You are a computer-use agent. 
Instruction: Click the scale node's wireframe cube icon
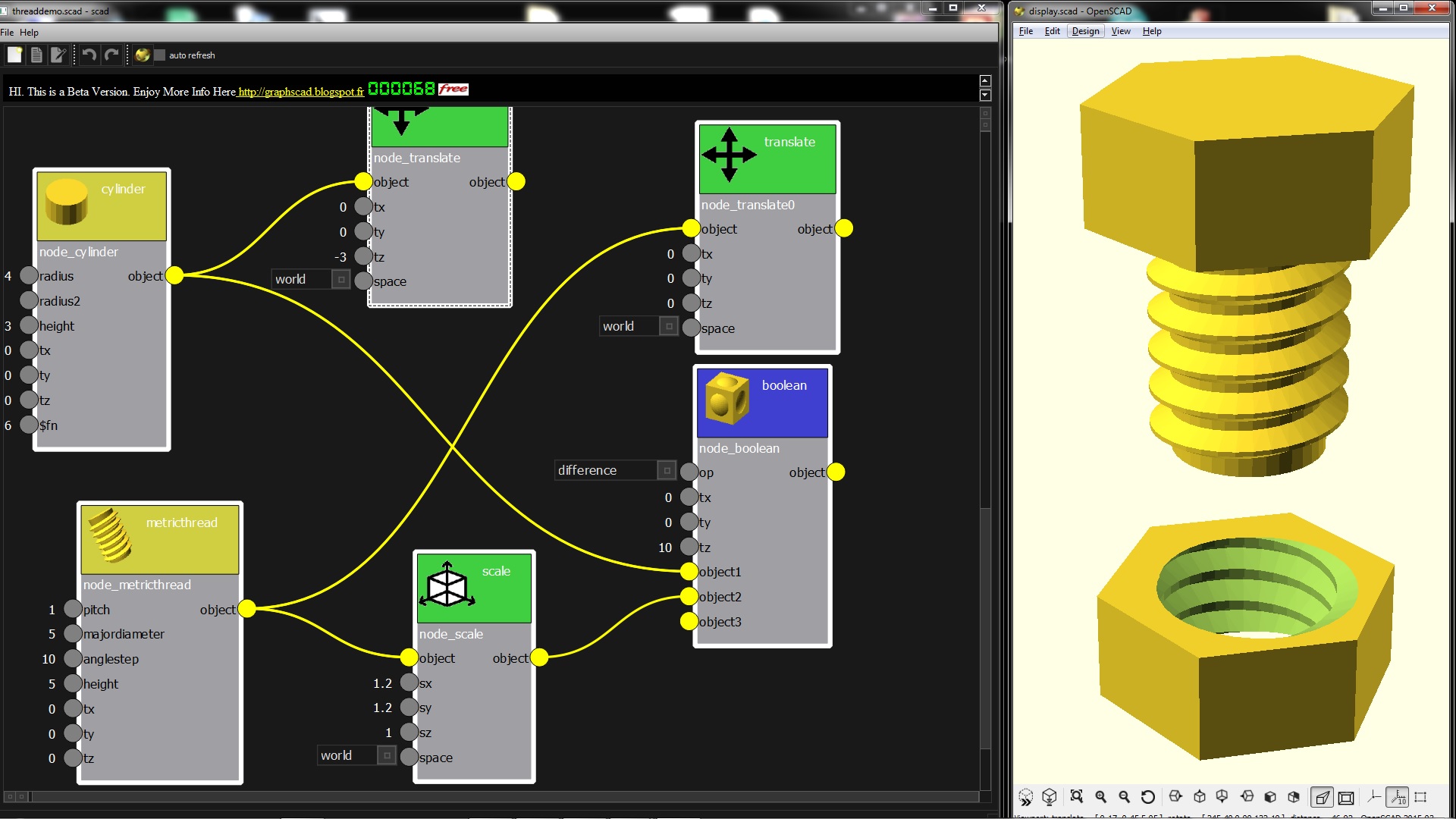click(x=447, y=585)
